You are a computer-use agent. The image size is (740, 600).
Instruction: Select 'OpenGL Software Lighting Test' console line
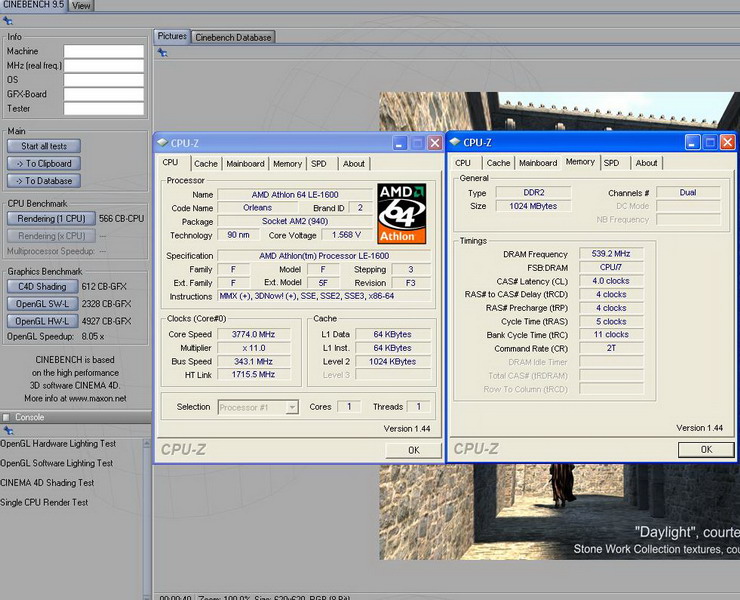[57, 463]
